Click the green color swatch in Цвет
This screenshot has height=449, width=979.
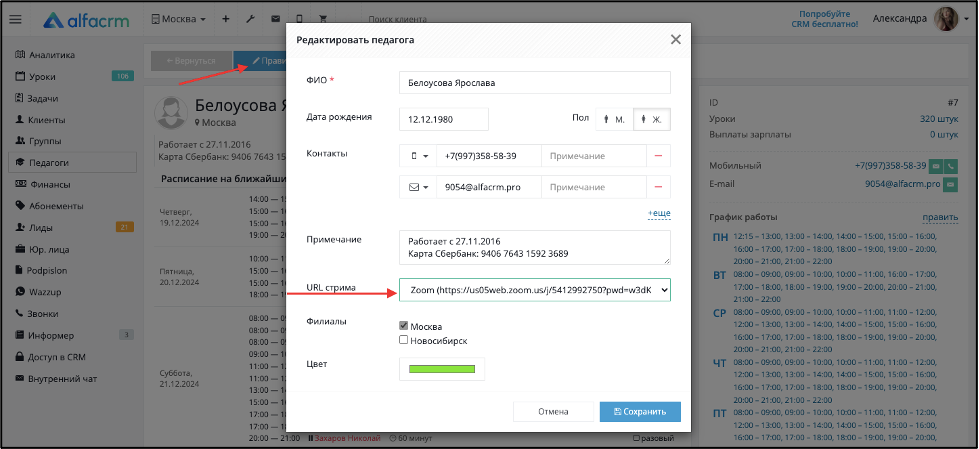tap(442, 369)
